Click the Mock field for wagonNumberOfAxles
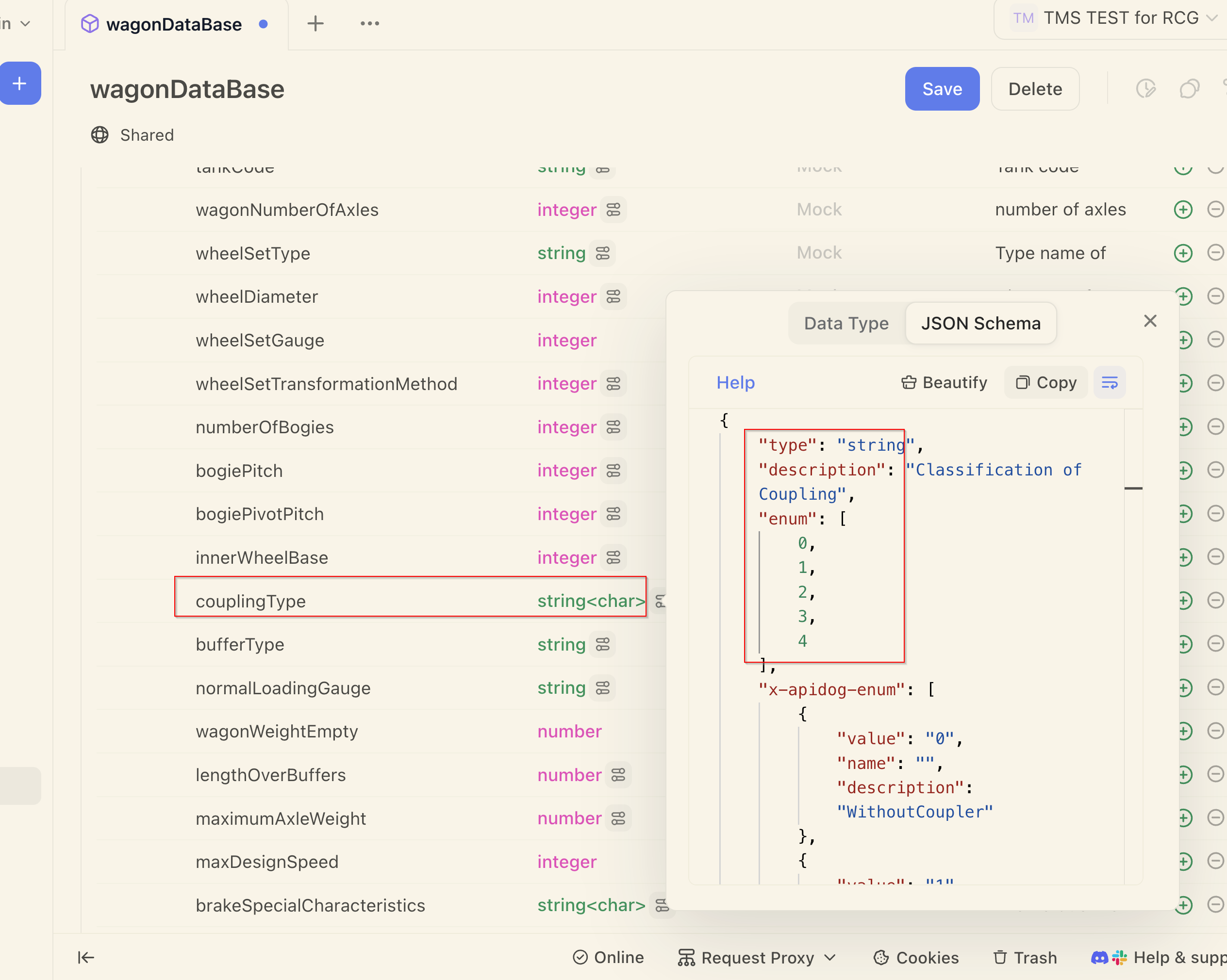1227x980 pixels. tap(818, 209)
